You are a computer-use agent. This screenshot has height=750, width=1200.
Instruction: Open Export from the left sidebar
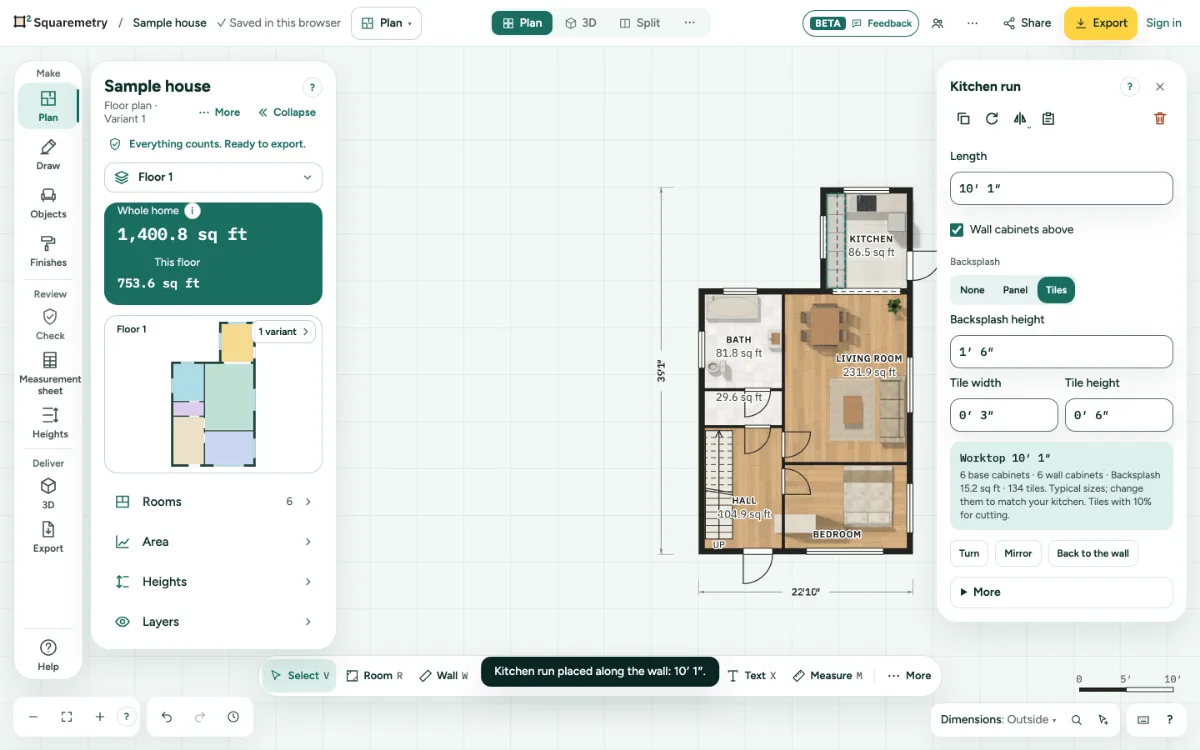coord(48,537)
